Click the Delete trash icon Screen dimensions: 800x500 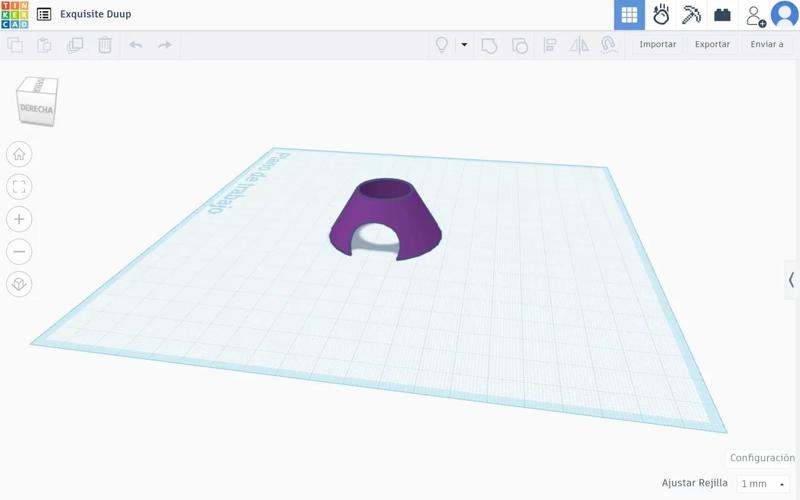coord(105,45)
